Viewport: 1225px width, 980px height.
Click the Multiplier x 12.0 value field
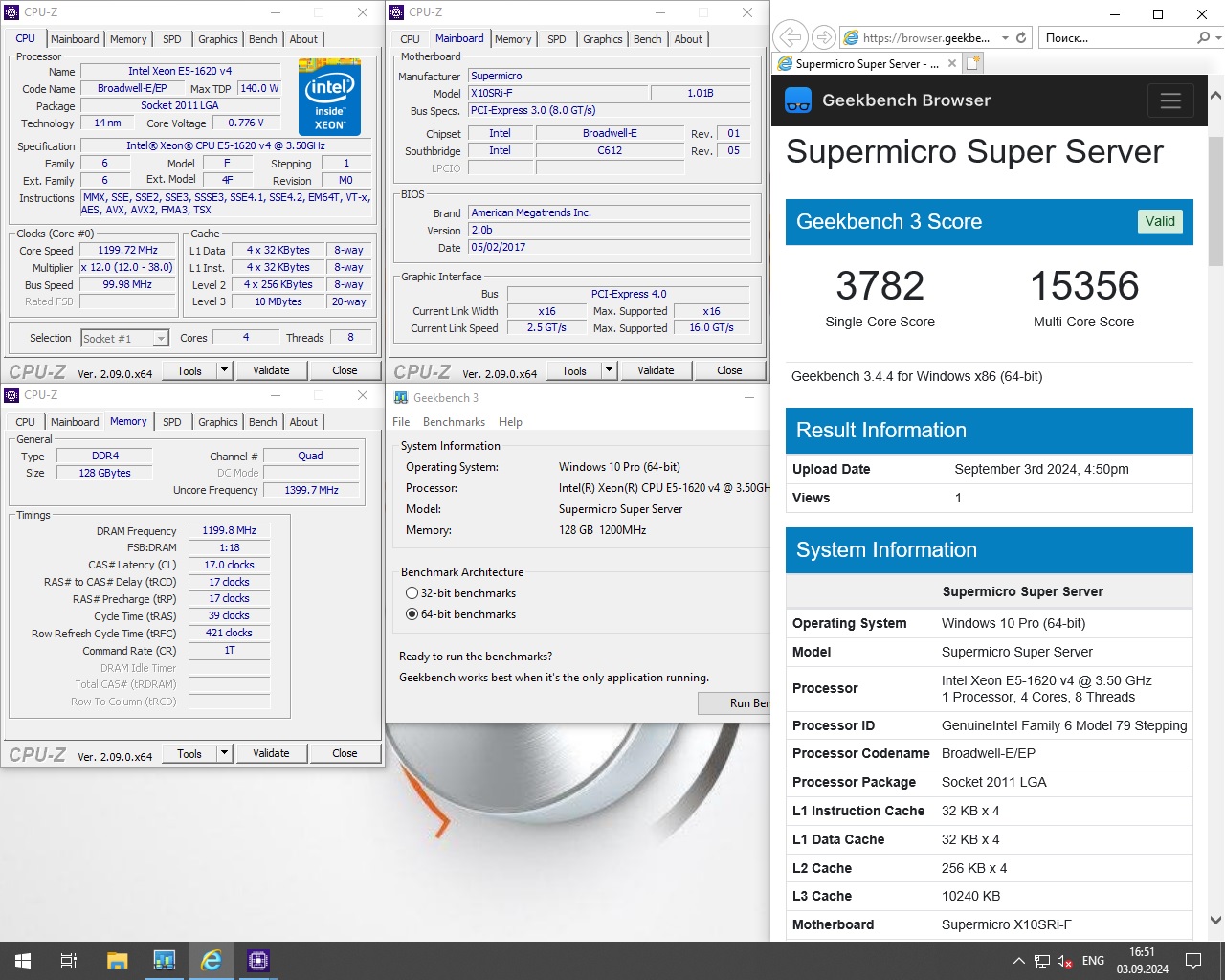pos(126,267)
